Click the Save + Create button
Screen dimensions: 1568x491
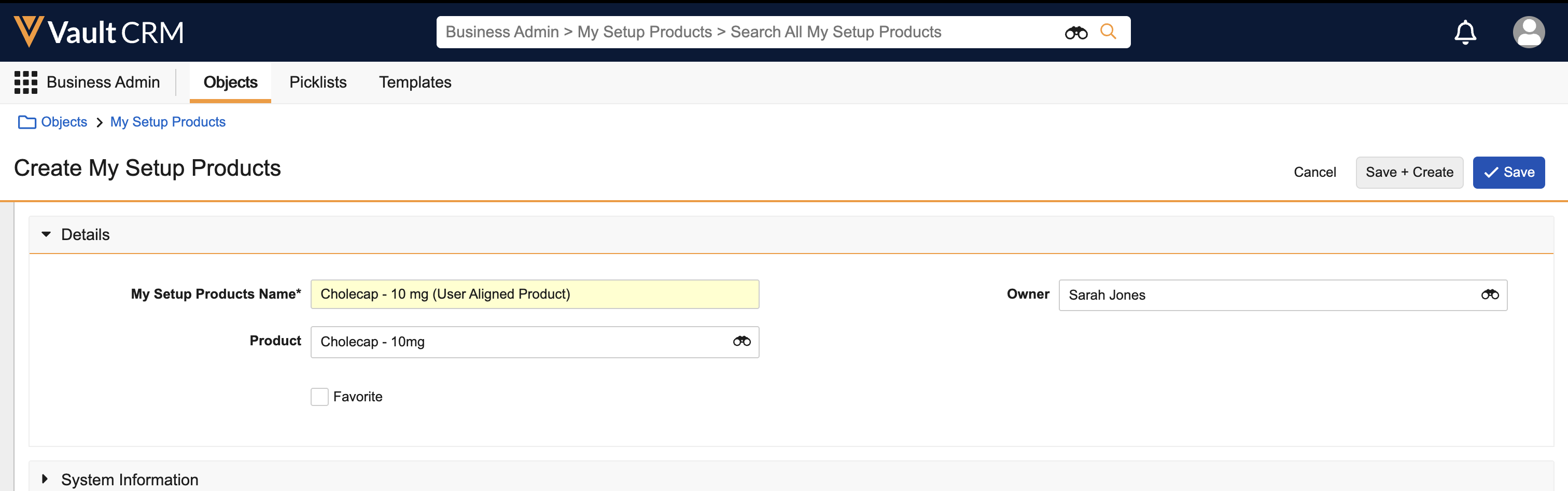(1409, 172)
